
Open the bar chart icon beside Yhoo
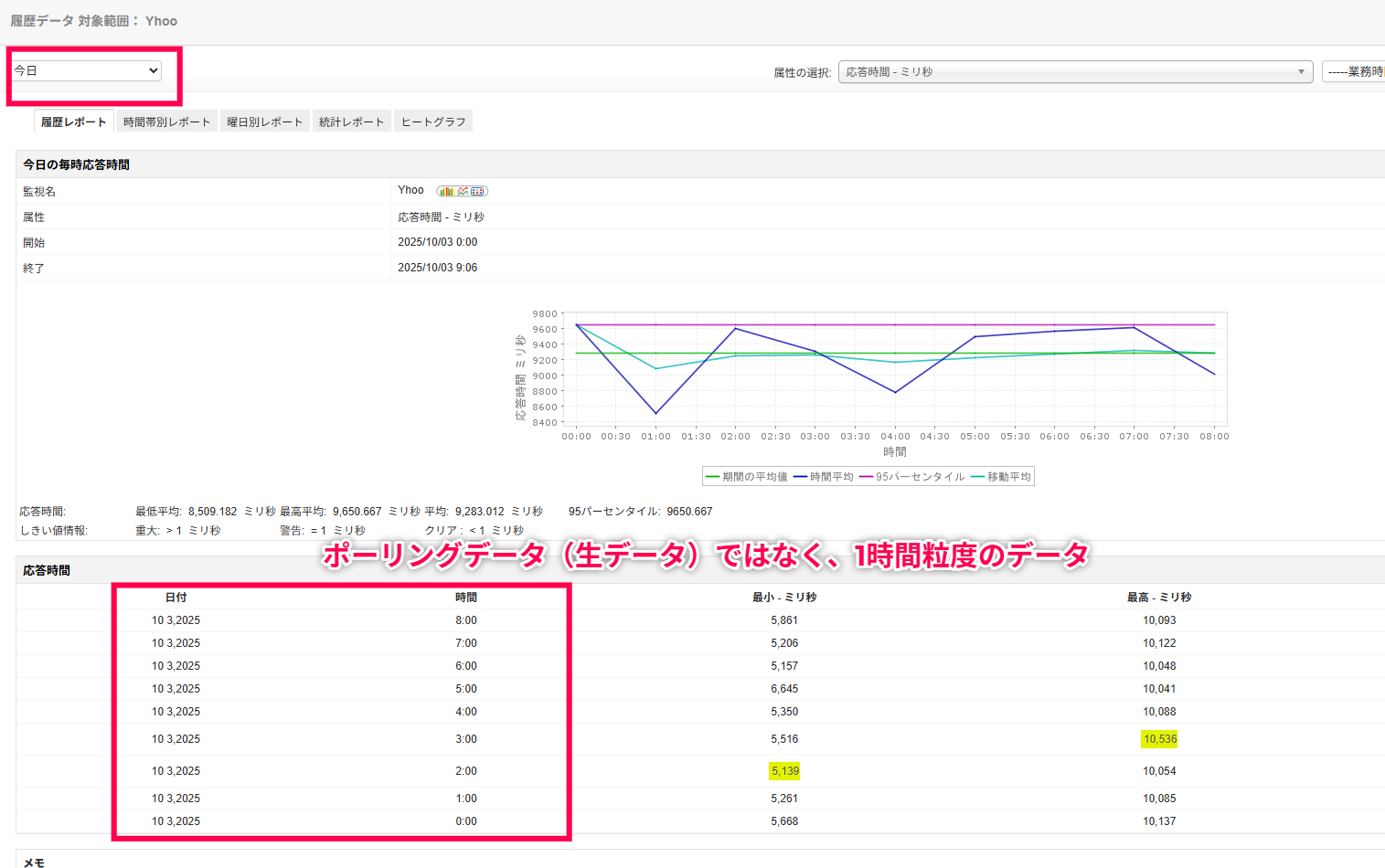pos(446,191)
